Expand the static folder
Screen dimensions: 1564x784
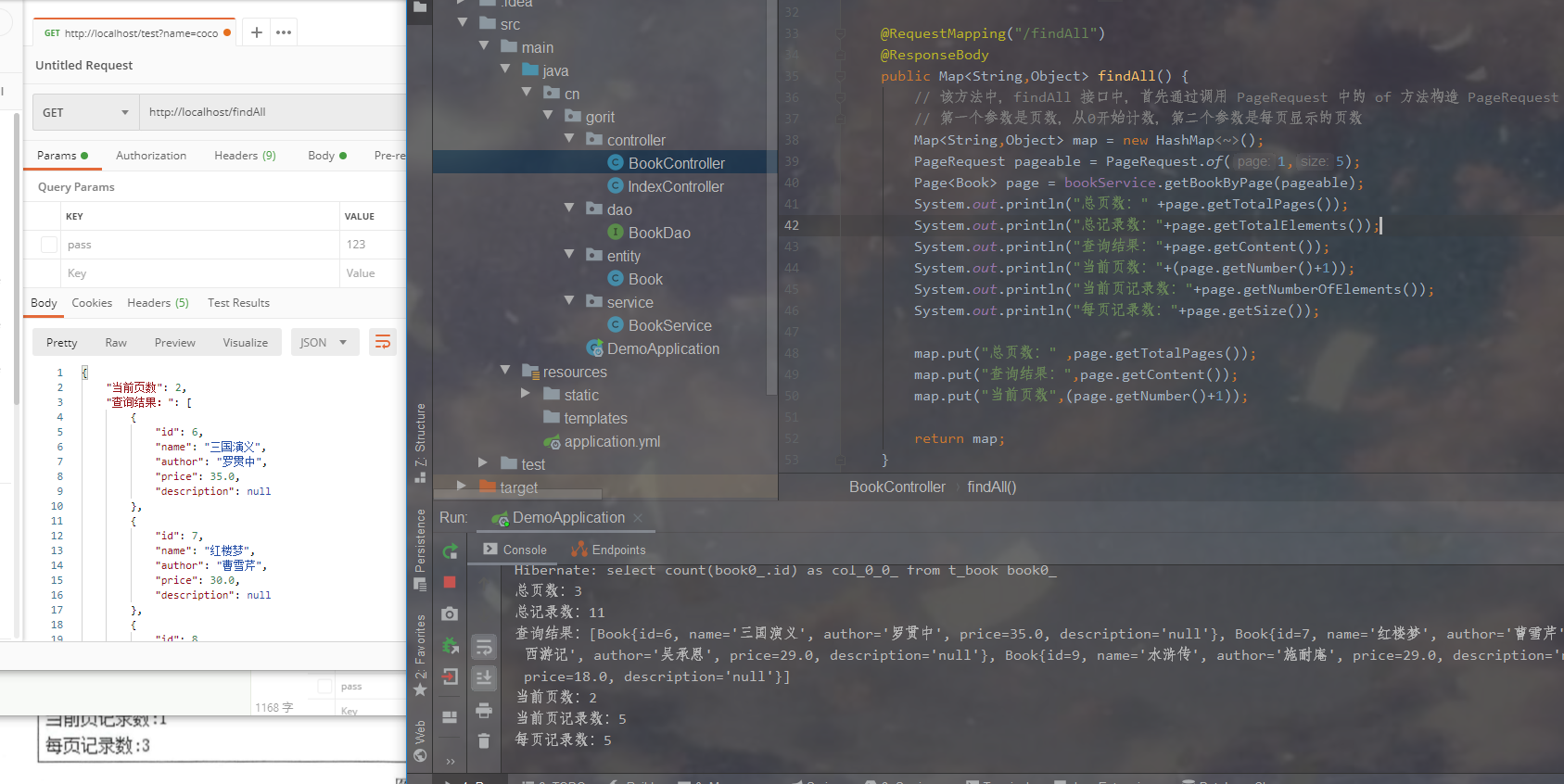[x=527, y=393]
